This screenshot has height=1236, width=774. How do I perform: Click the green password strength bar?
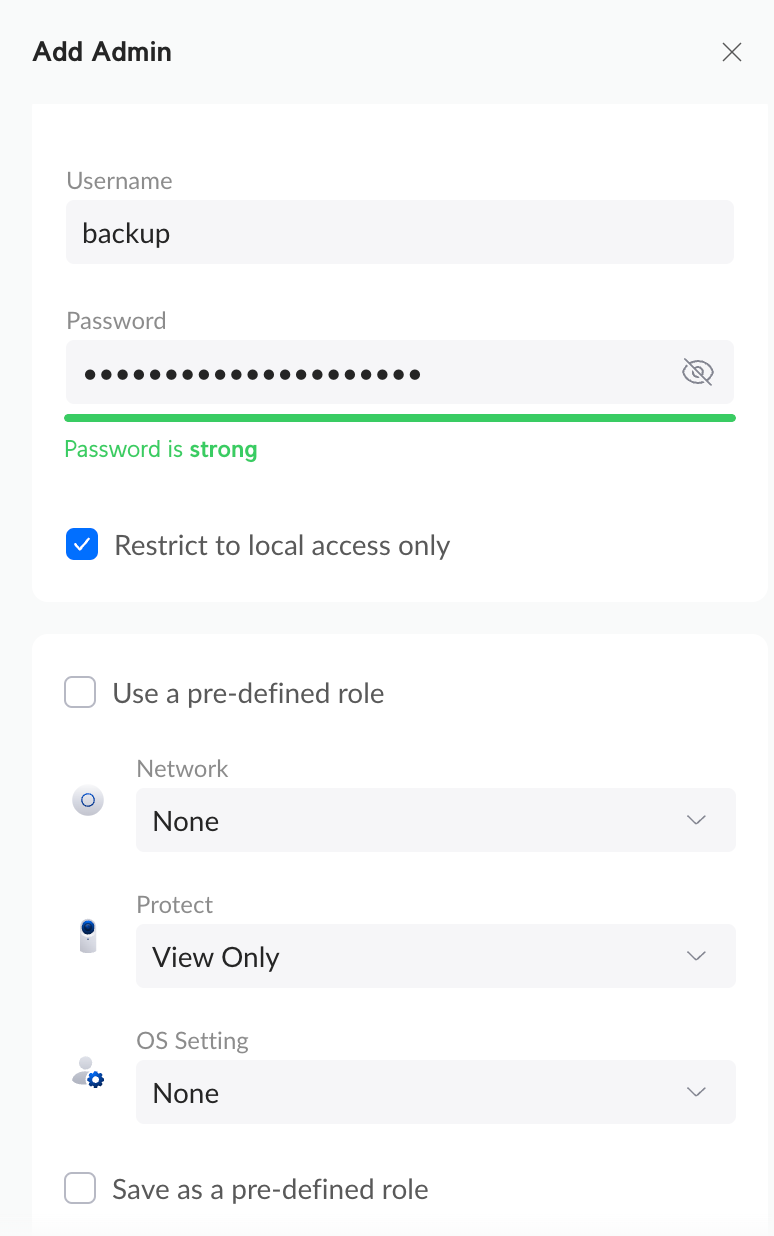tap(400, 418)
